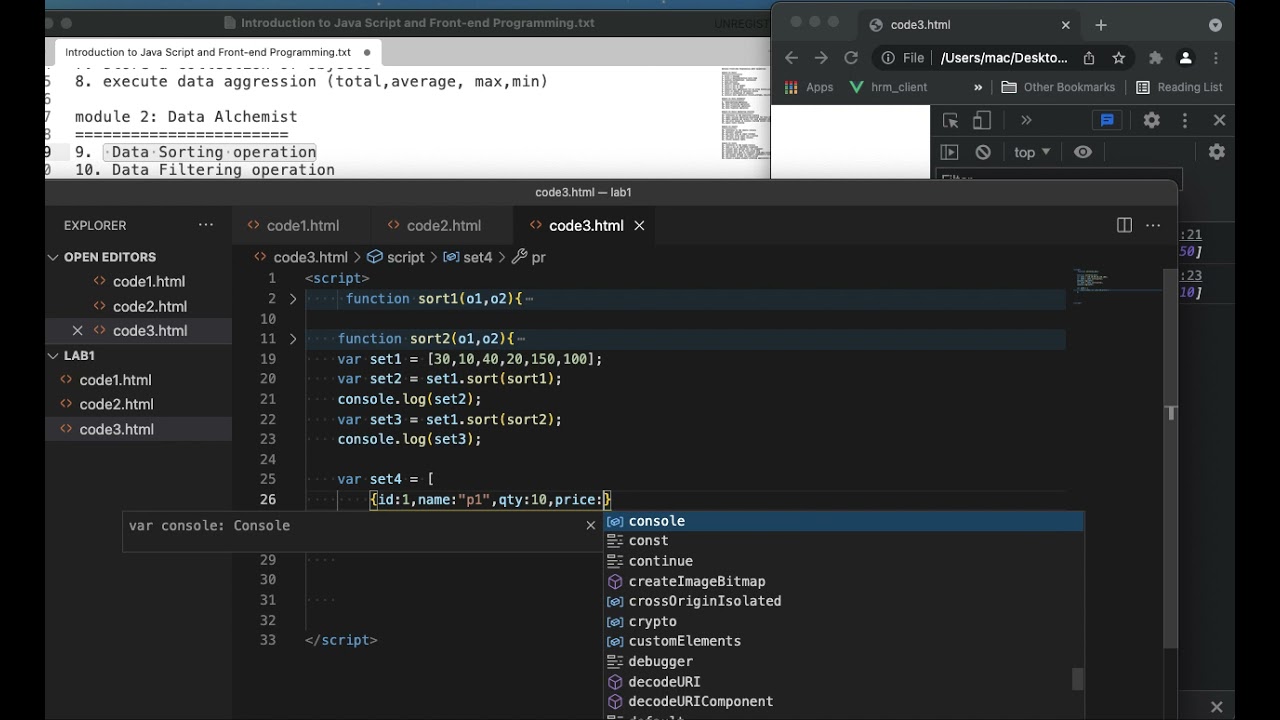Choose continue autocomplete suggestion
Screen dimensions: 1280x720
point(844,561)
